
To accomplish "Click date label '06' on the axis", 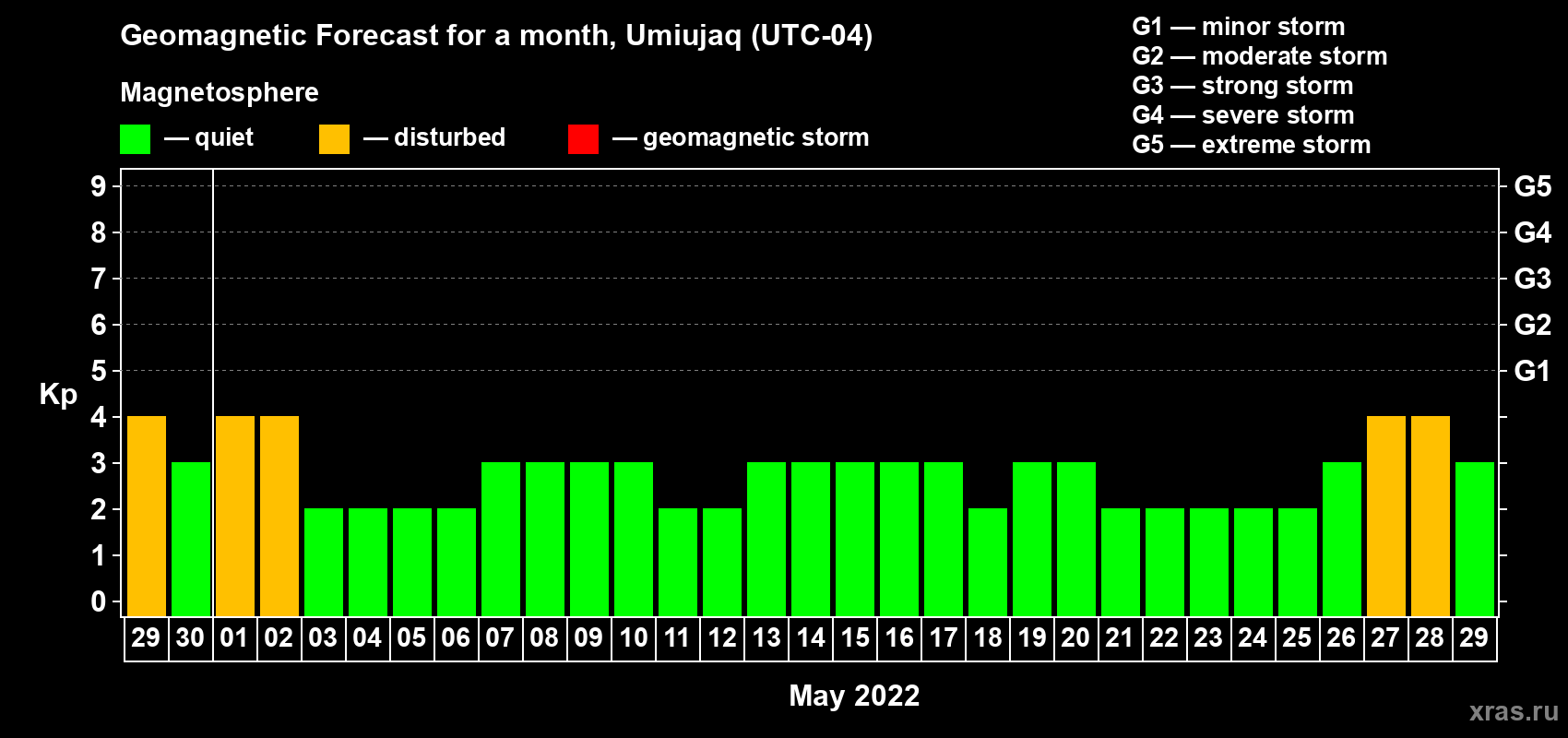I will 456,638.
